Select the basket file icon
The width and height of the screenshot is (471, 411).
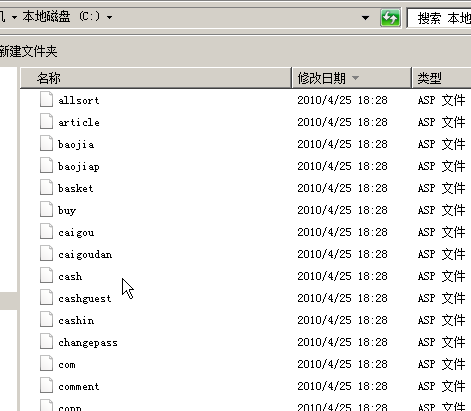click(x=46, y=188)
